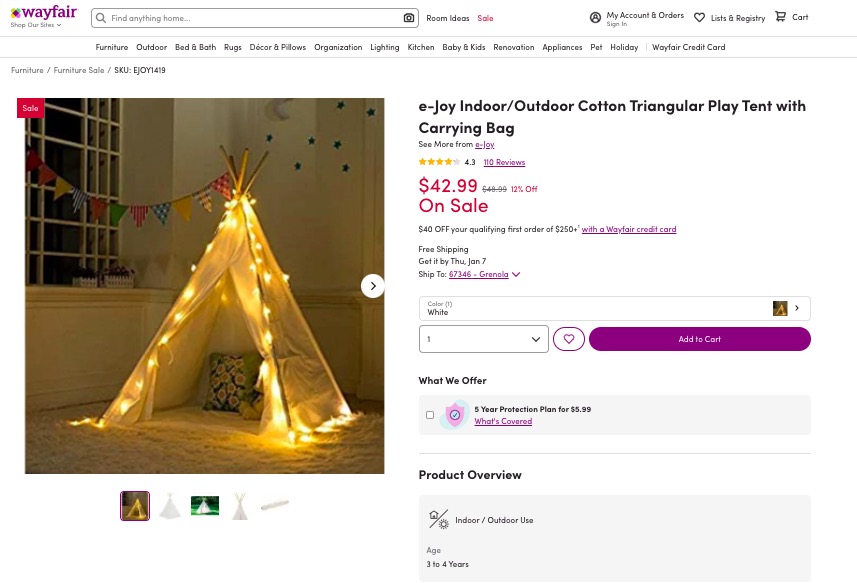
Task: Click into the Find anything home search field
Action: tap(255, 18)
